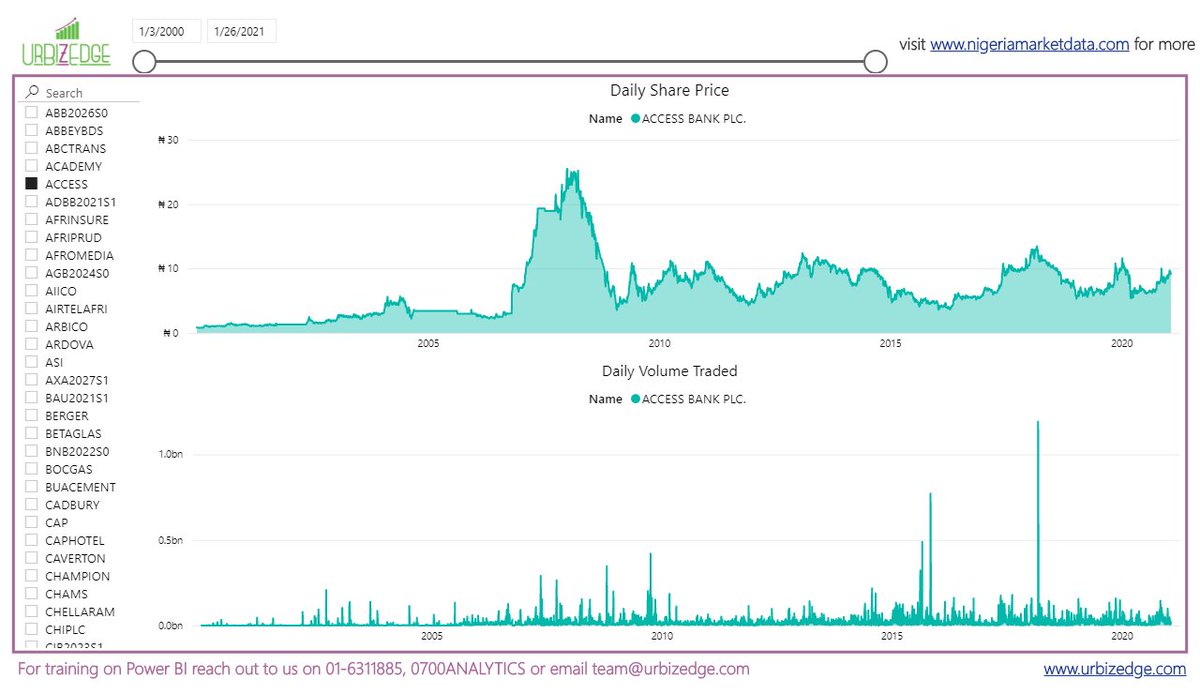Click the Daily Share Price chart title
1200x694 pixels.
(669, 91)
